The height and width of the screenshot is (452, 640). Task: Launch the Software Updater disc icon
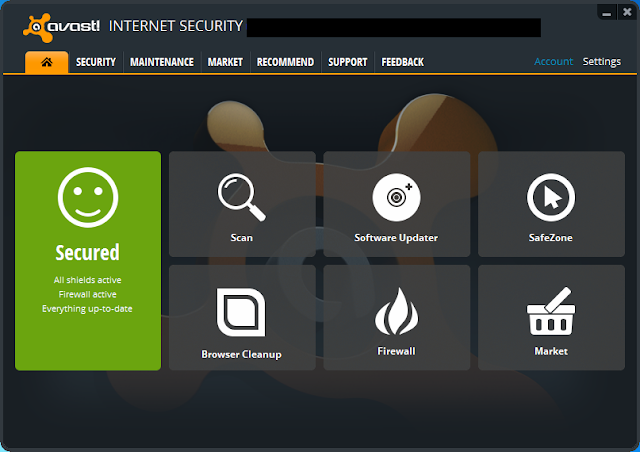point(396,198)
